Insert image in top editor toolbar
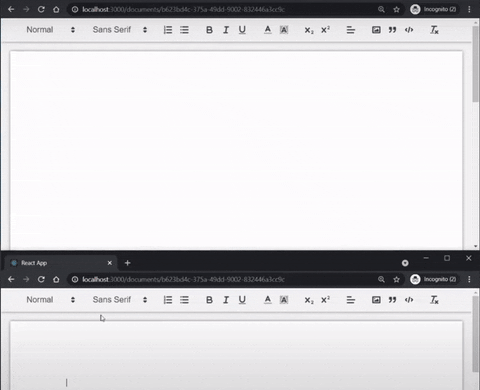This screenshot has height=390, width=480. click(376, 30)
